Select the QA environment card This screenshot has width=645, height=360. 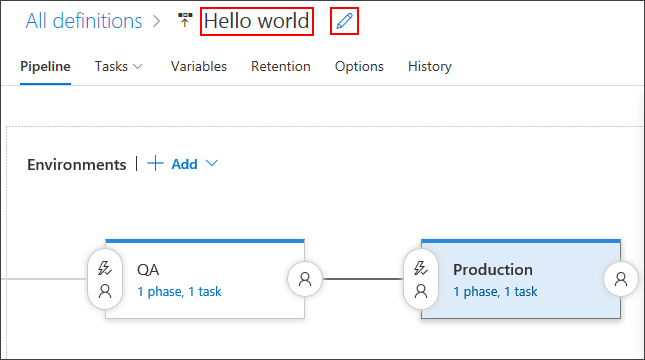[205, 279]
